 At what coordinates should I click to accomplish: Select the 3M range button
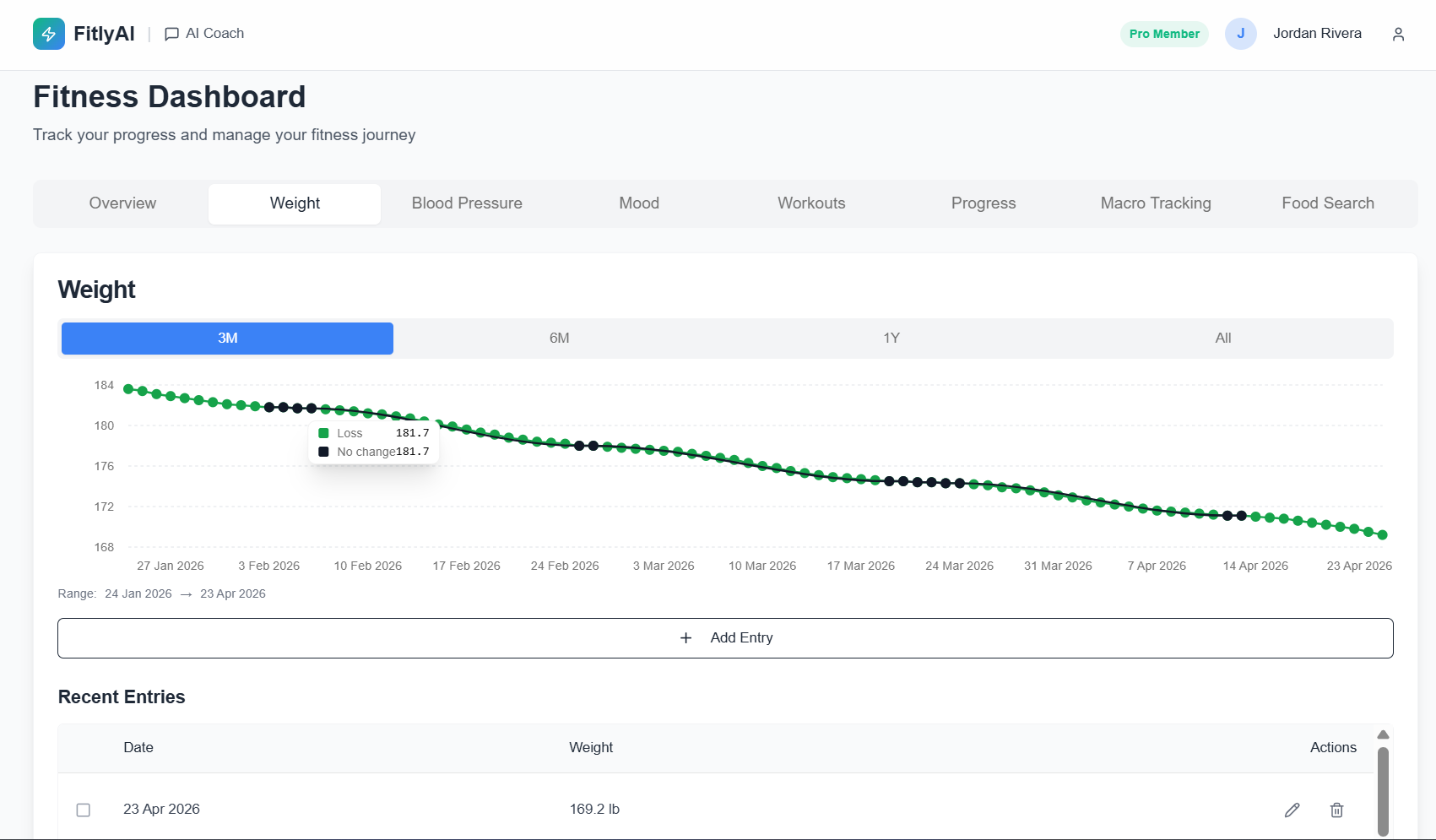point(227,338)
